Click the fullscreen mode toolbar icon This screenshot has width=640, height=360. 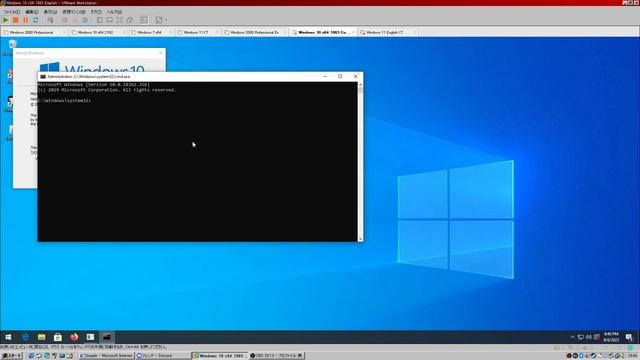(120, 20)
